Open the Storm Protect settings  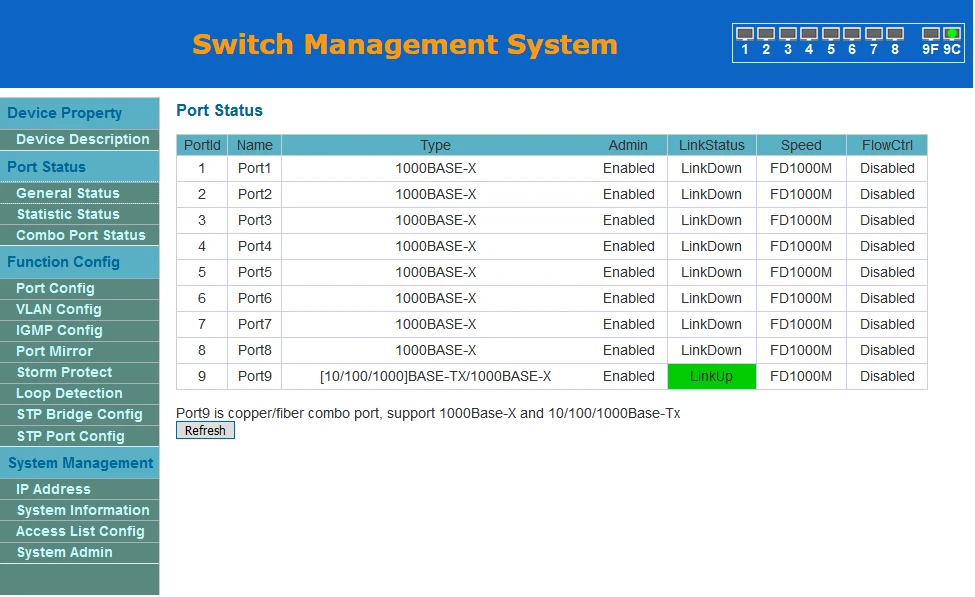point(64,372)
